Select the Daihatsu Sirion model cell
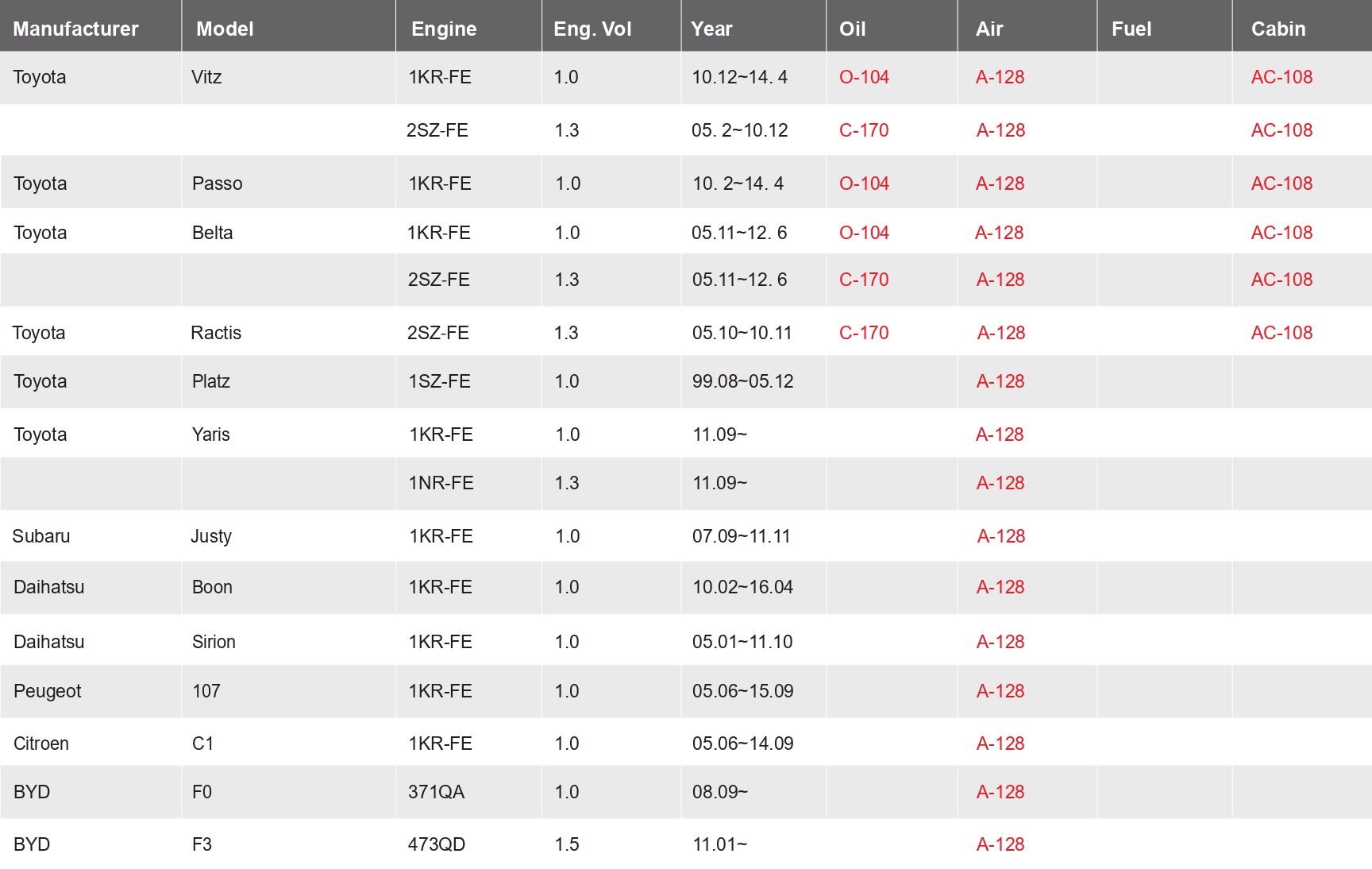 click(214, 642)
